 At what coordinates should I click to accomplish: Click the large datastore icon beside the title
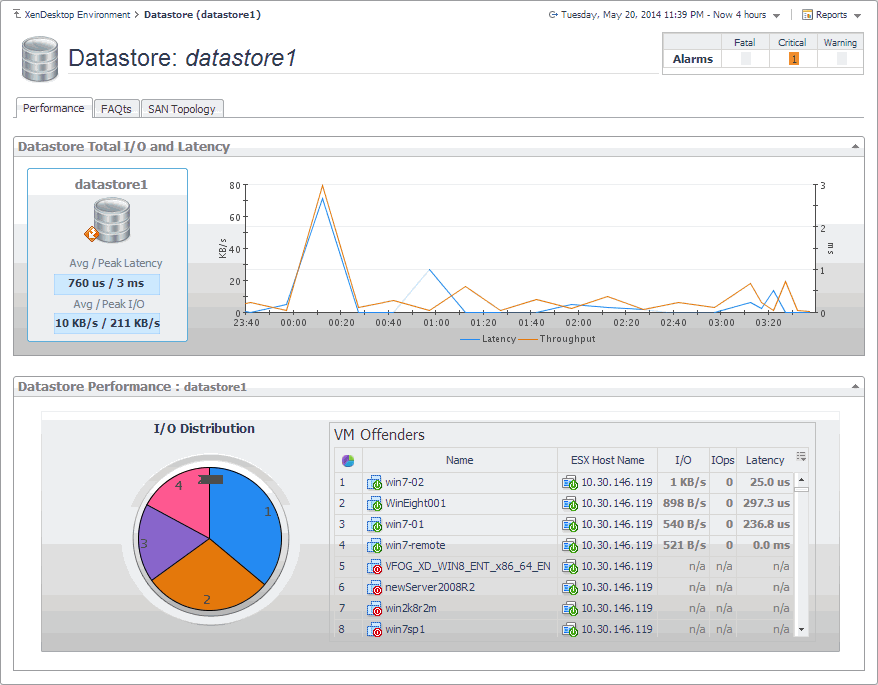coord(41,59)
